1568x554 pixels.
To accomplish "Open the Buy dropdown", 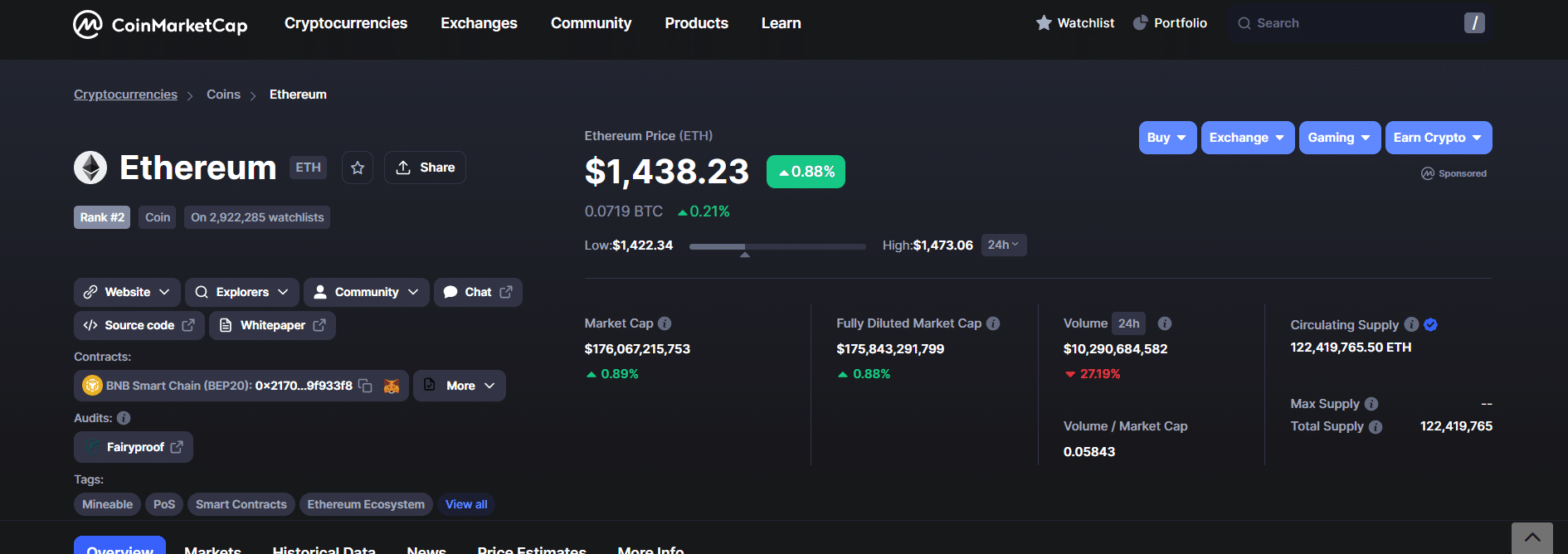I will 1167,138.
